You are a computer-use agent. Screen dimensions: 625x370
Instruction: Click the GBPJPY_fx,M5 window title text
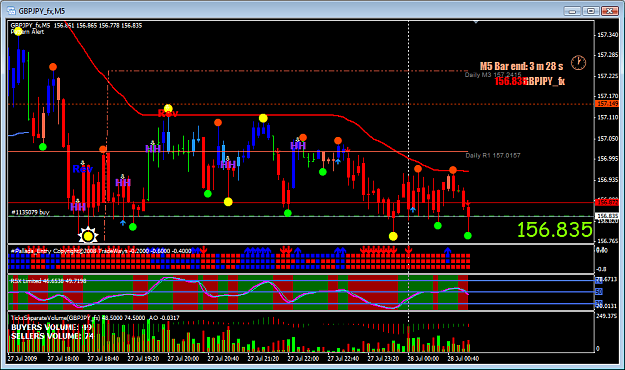(x=41, y=11)
